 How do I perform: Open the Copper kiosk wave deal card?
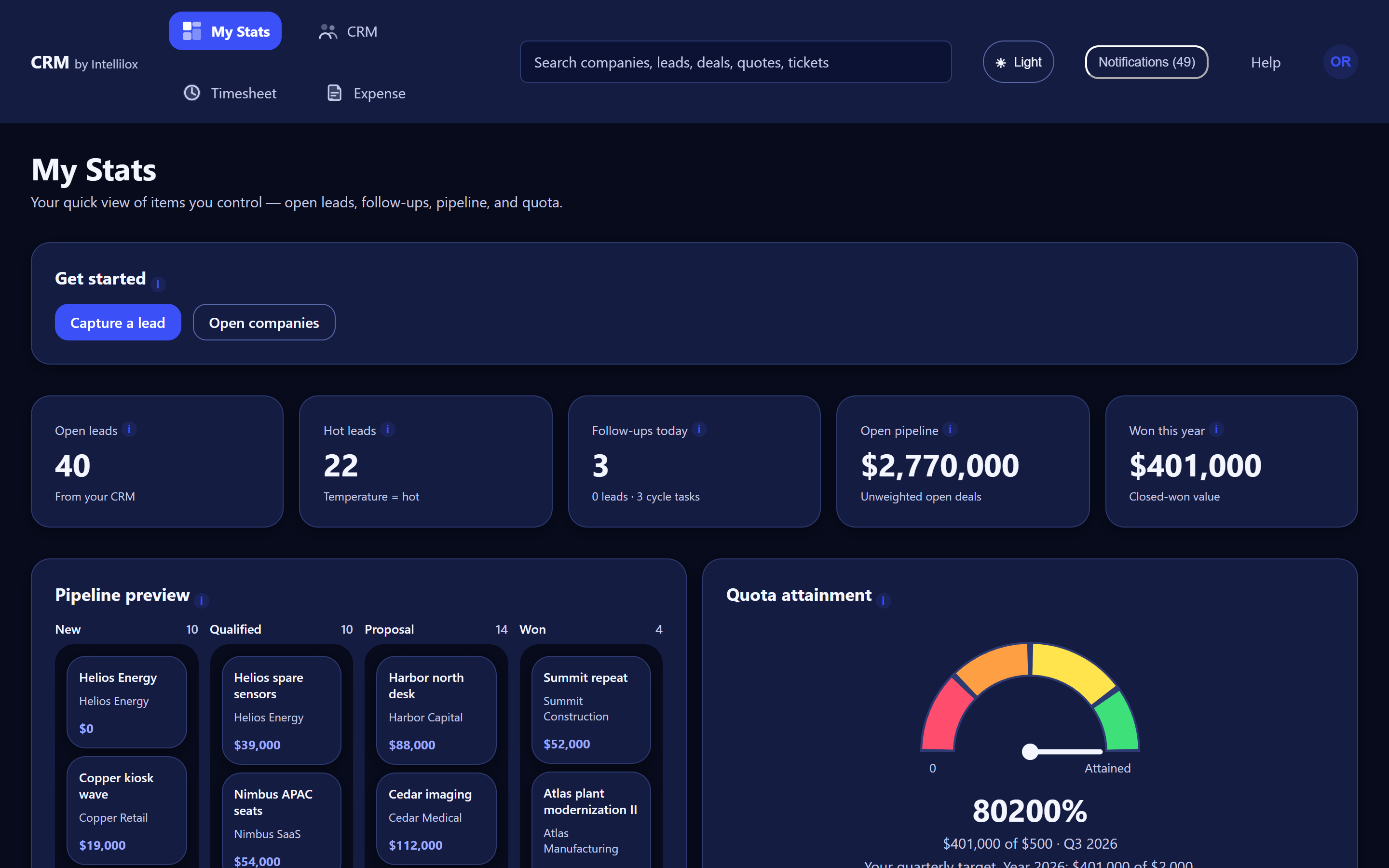[126, 810]
